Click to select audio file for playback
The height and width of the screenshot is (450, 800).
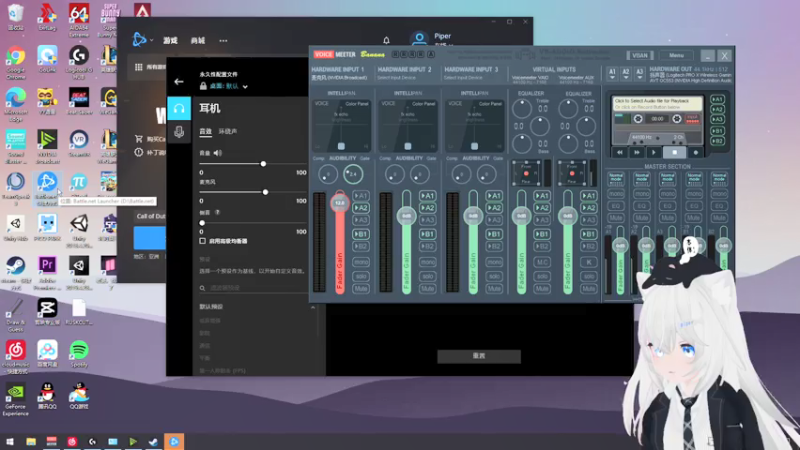(657, 104)
